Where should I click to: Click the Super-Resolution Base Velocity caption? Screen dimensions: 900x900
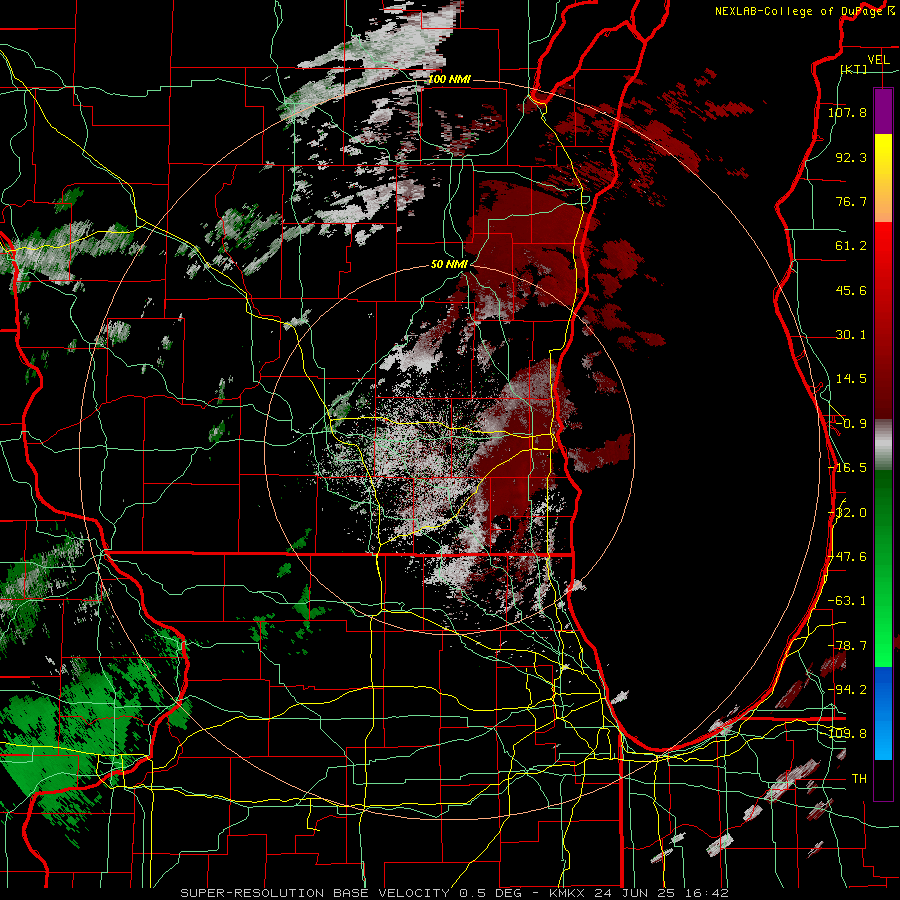pos(453,893)
